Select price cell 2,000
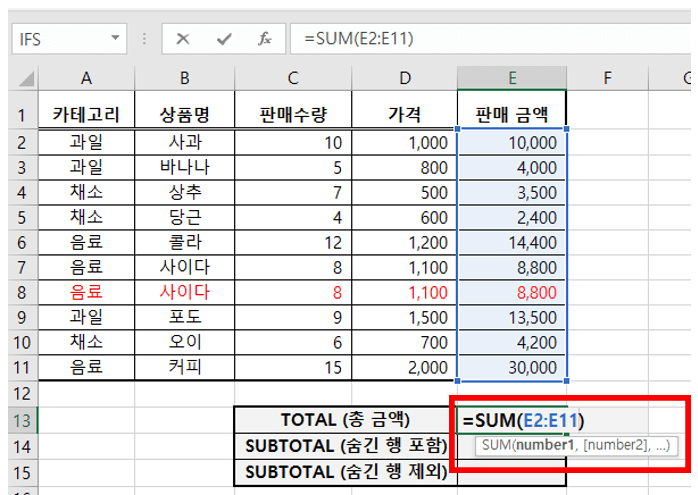 [x=405, y=368]
